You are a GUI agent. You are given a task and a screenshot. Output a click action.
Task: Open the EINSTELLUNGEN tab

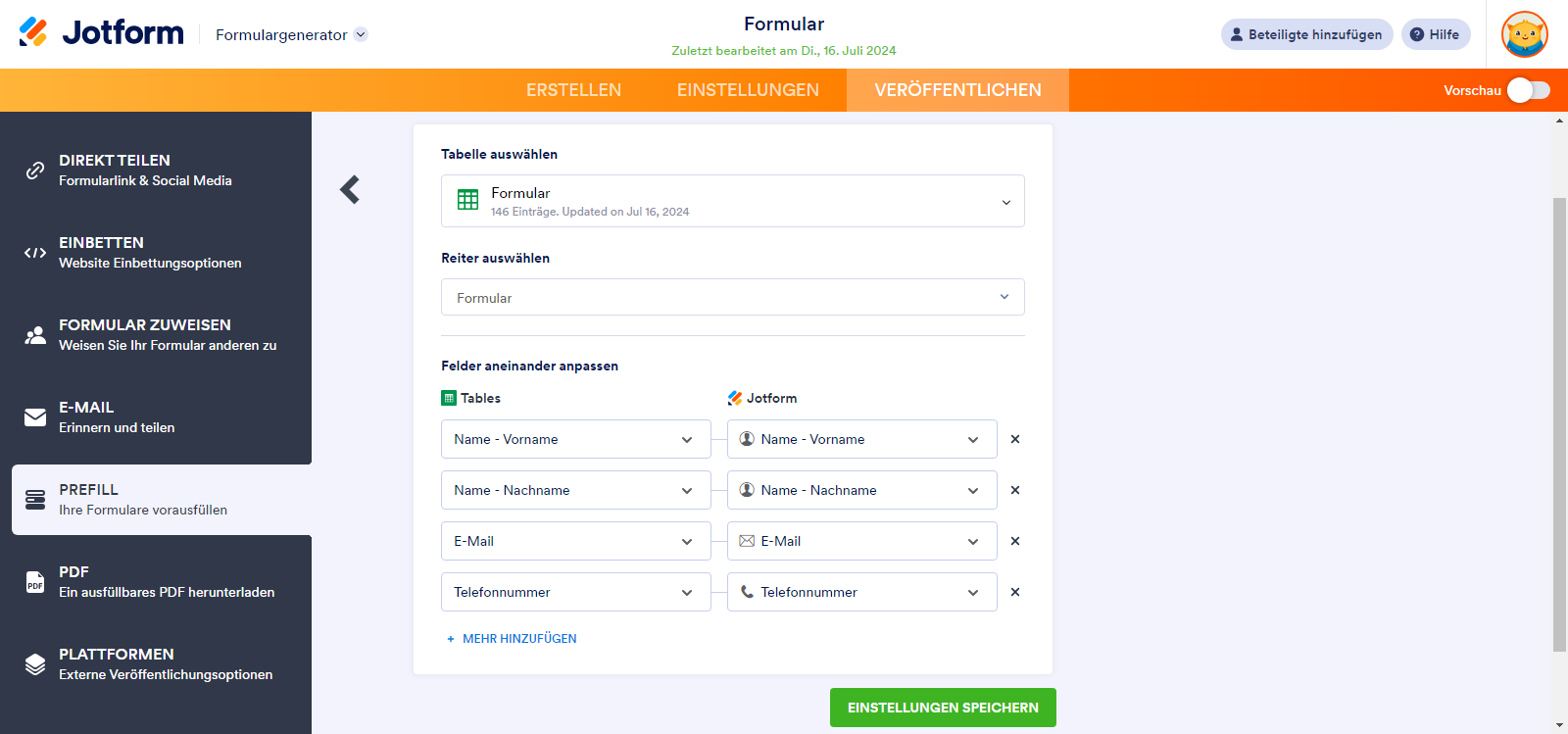point(748,90)
